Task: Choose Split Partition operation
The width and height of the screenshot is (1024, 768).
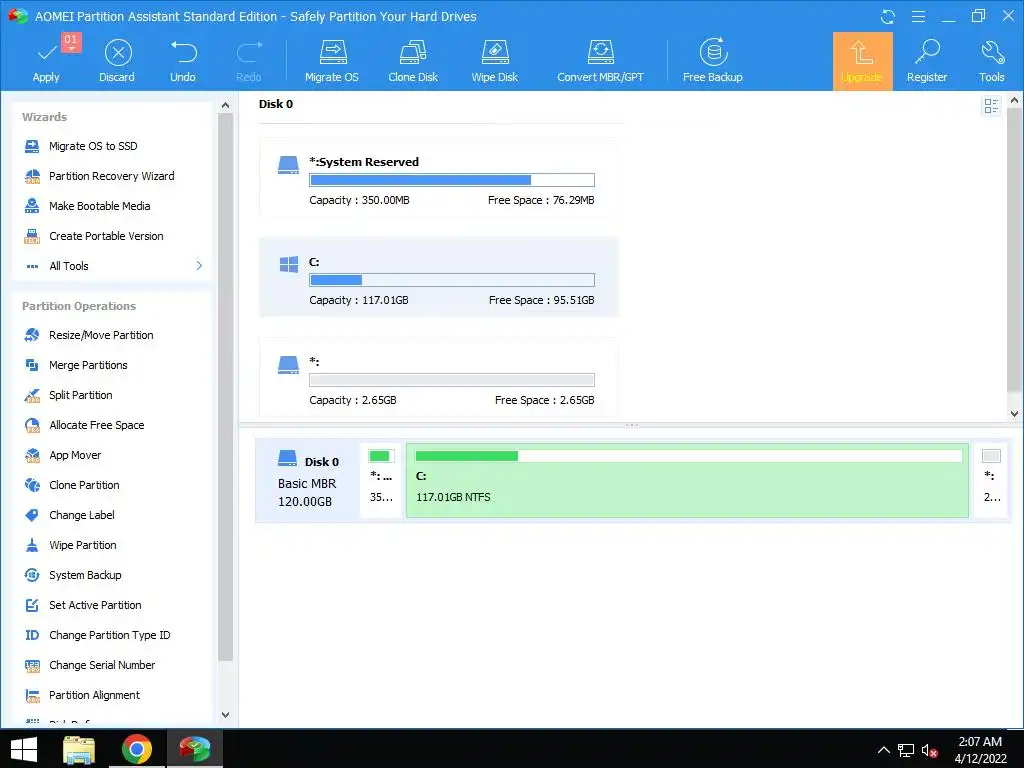Action: click(x=80, y=395)
